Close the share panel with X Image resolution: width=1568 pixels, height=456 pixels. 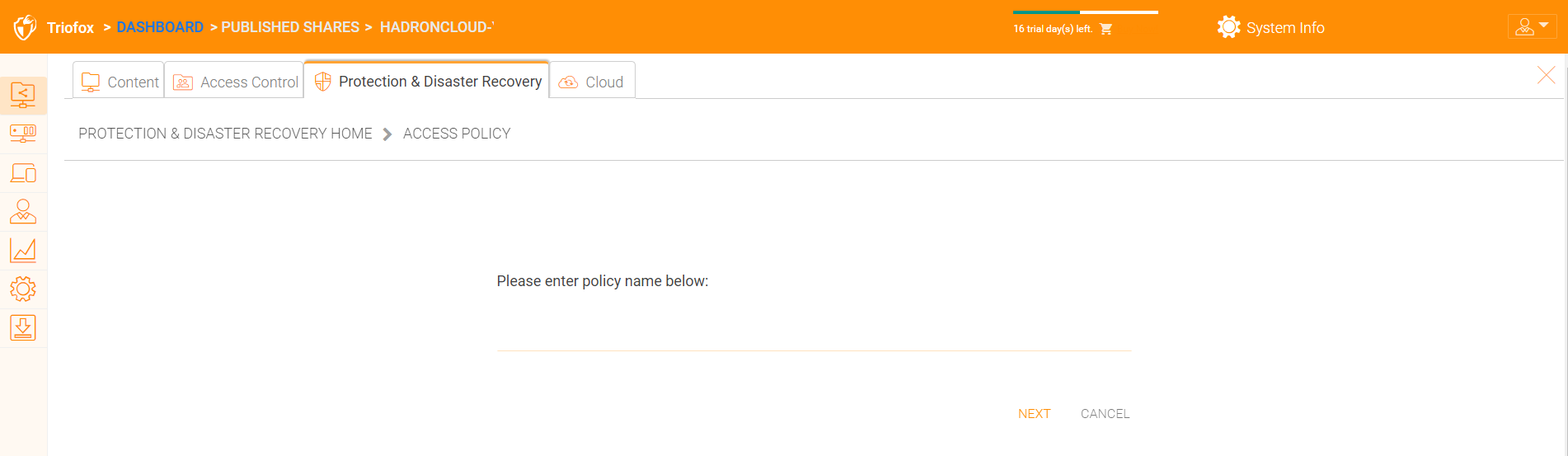(1547, 75)
